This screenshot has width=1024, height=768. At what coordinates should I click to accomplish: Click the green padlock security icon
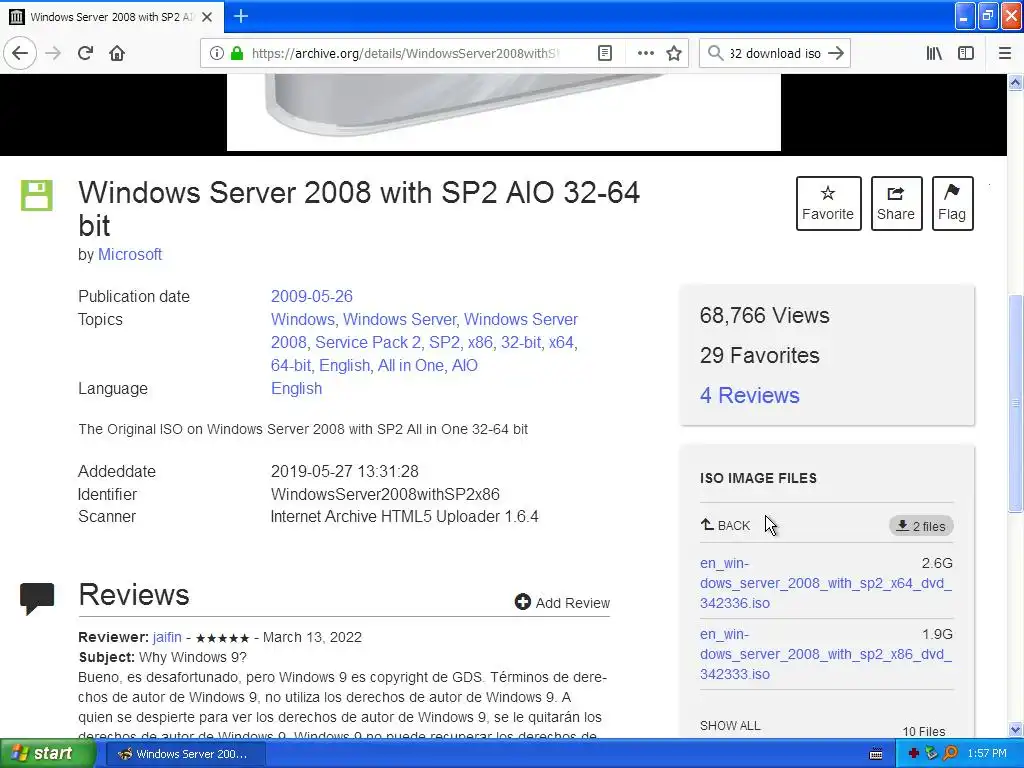pyautogui.click(x=237, y=53)
